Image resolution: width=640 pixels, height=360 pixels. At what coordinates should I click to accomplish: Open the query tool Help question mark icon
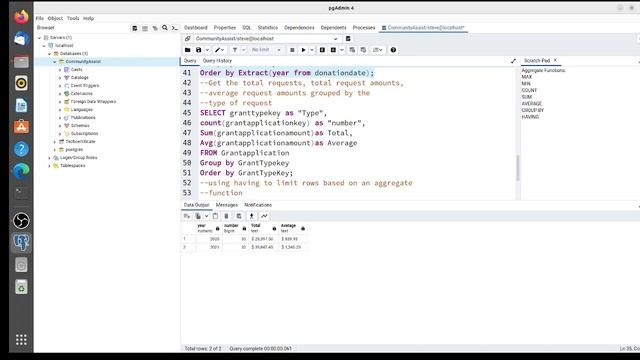(393, 50)
